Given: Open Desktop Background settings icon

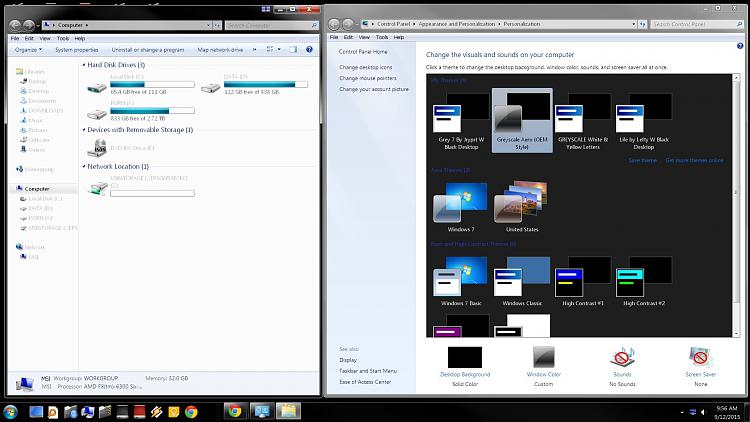Looking at the screenshot, I should pyautogui.click(x=465, y=357).
